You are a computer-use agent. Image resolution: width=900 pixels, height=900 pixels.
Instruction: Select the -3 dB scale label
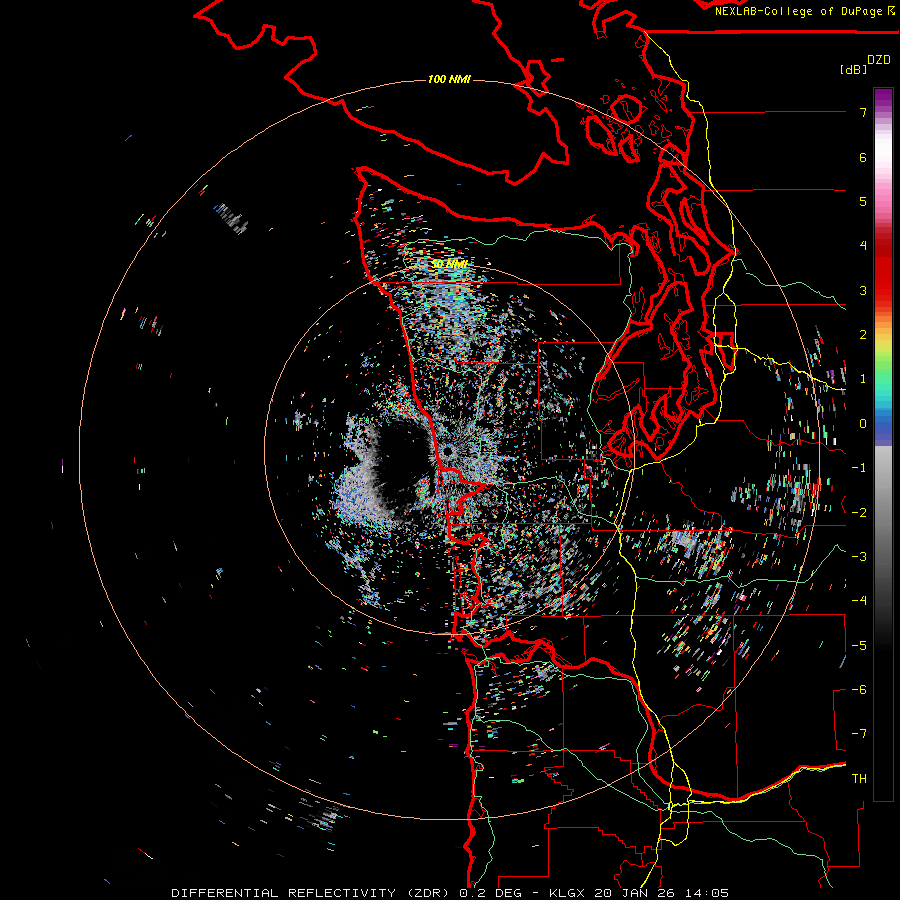click(x=859, y=556)
